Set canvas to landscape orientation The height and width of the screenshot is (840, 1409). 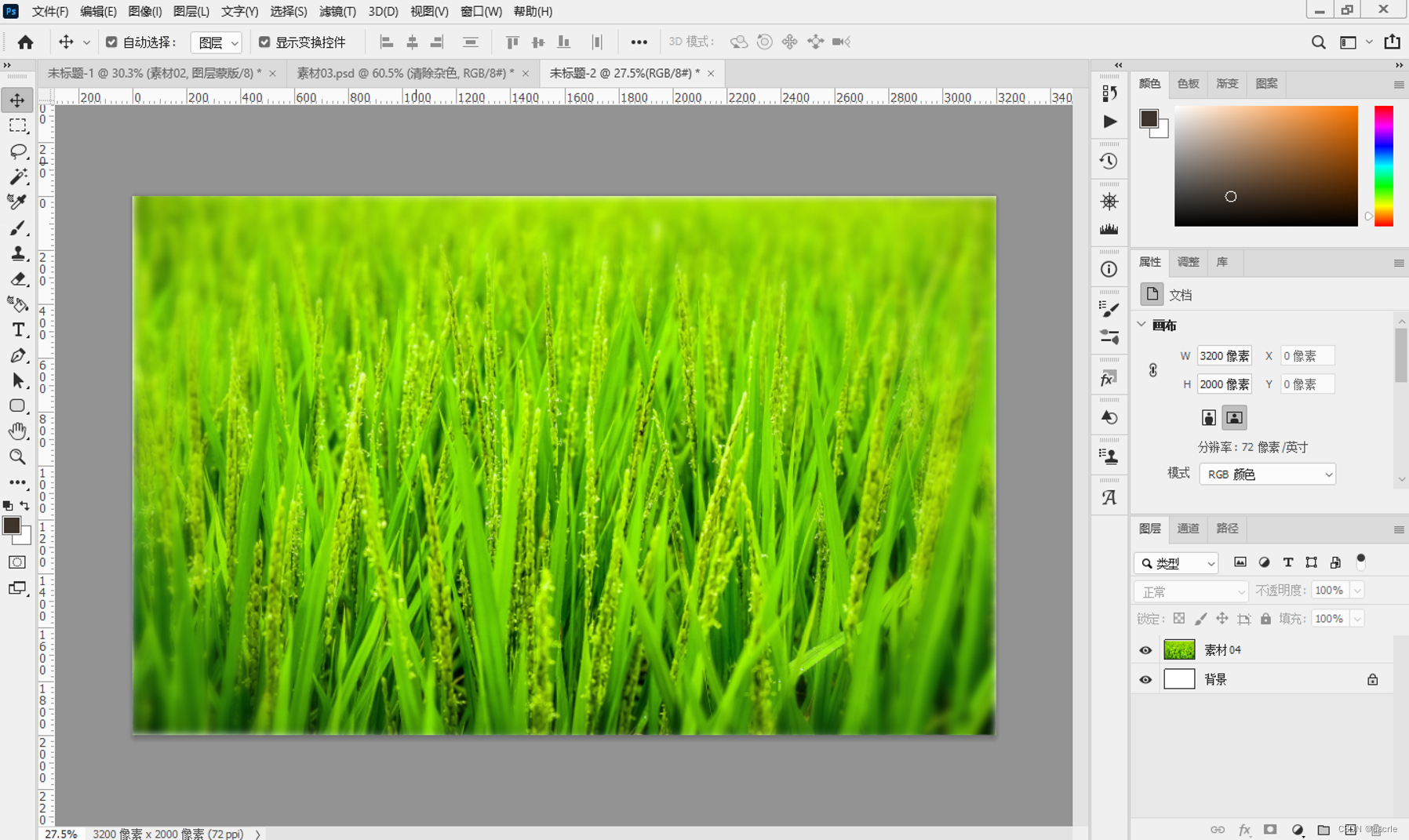[x=1234, y=418]
